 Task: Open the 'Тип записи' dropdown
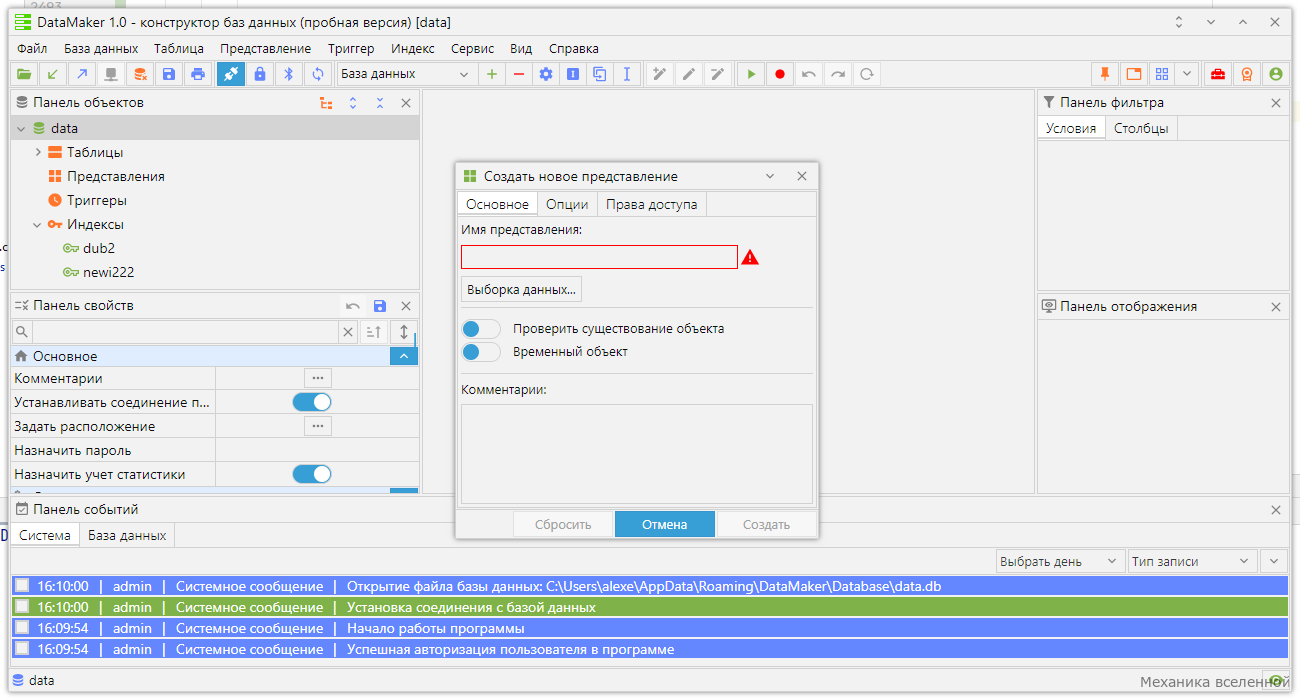pos(1192,561)
